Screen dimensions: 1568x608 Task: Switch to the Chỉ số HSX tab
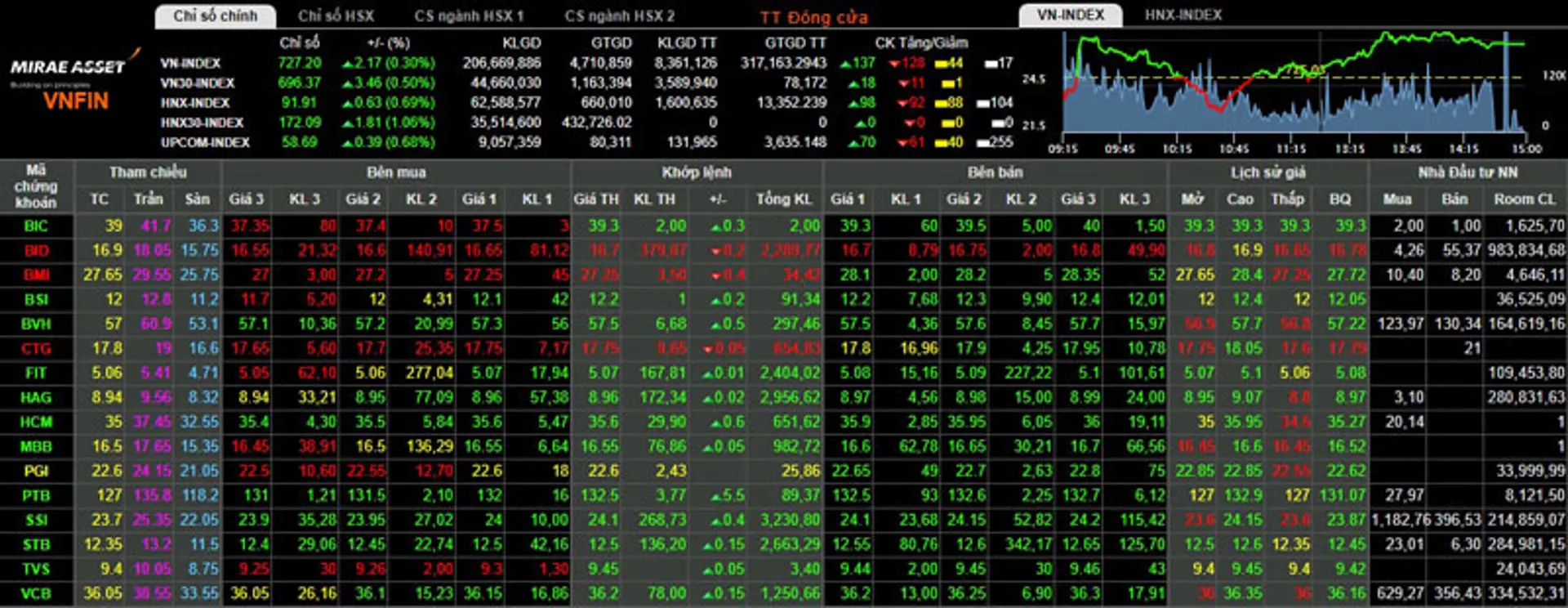pos(336,16)
